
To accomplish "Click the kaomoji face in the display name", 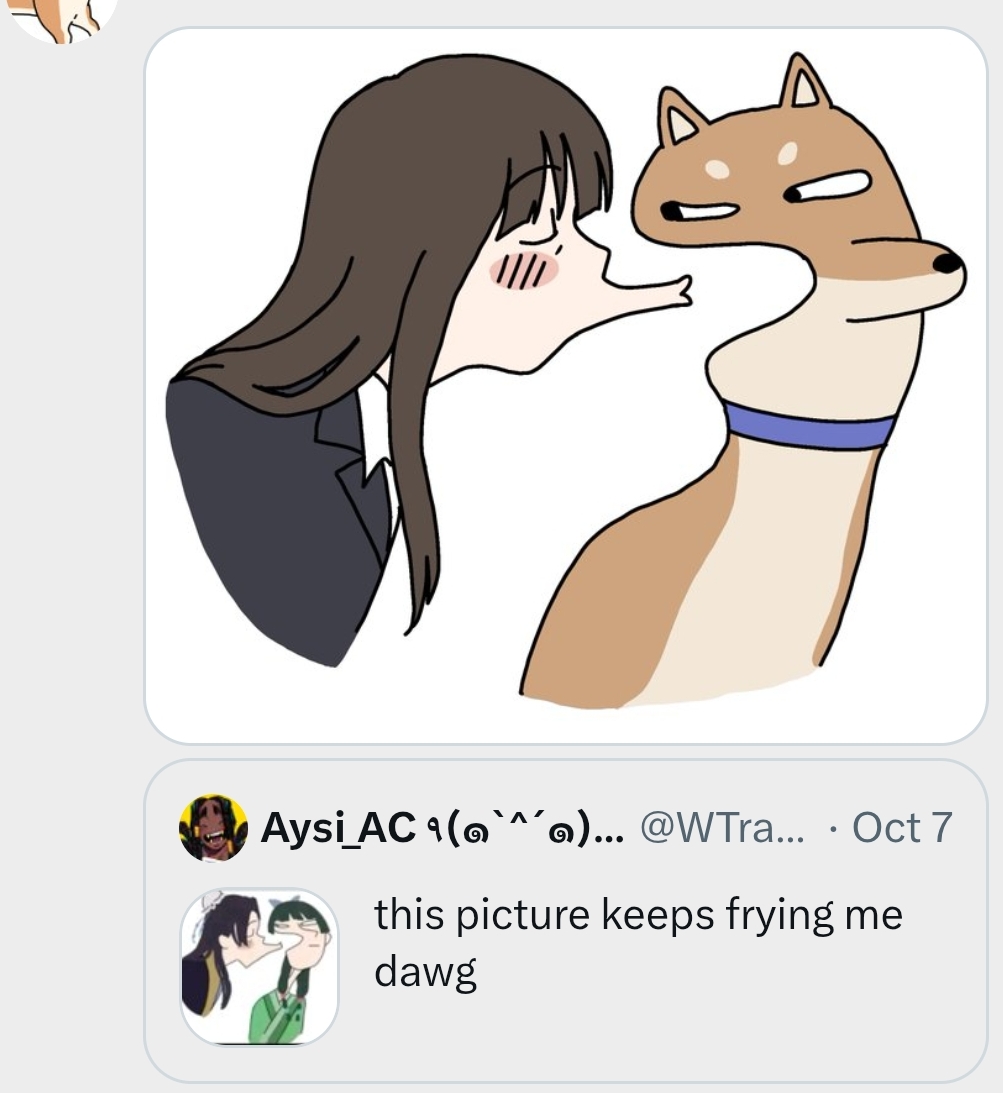I will (511, 827).
